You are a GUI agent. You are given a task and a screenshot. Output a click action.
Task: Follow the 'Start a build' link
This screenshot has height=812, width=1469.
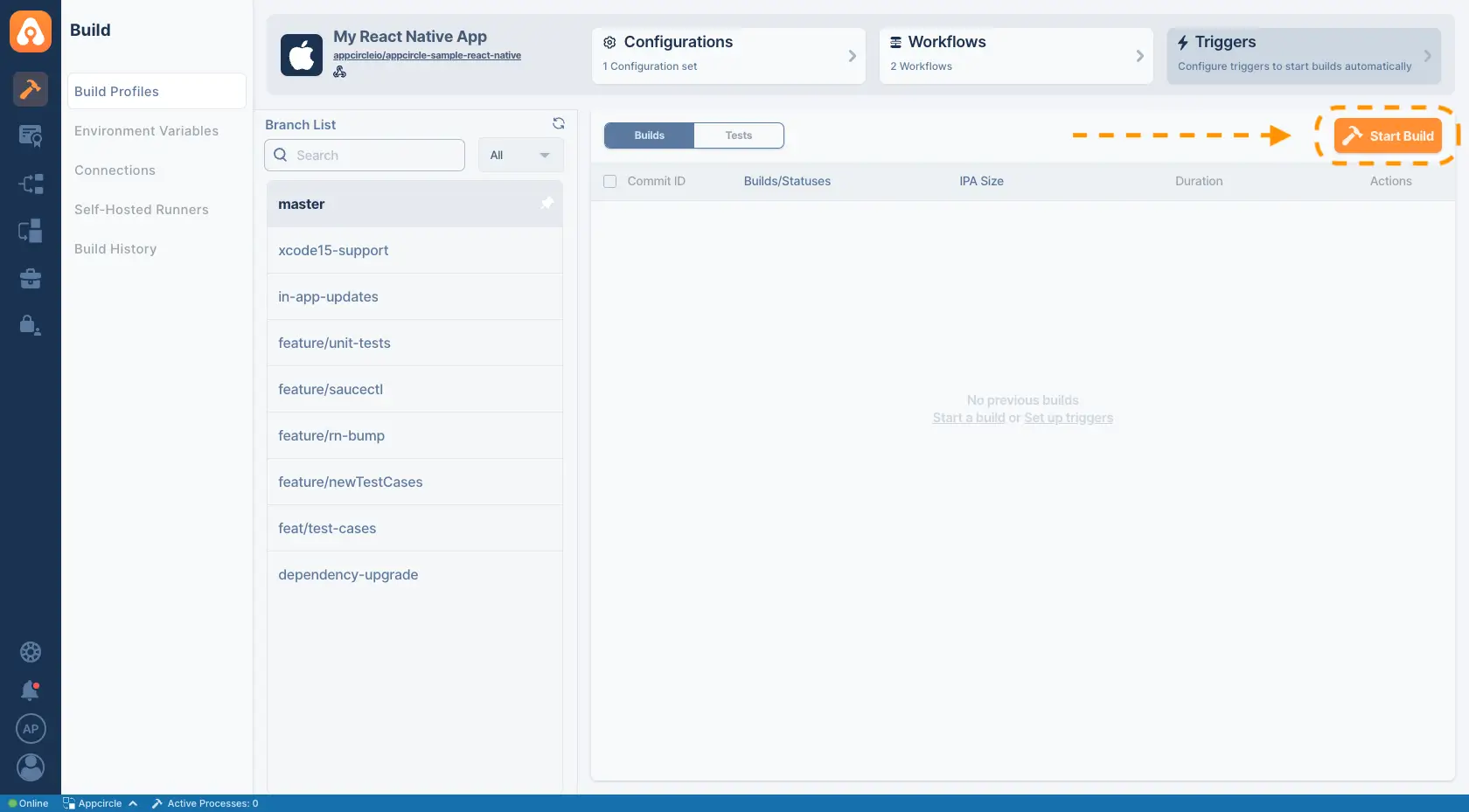point(969,418)
